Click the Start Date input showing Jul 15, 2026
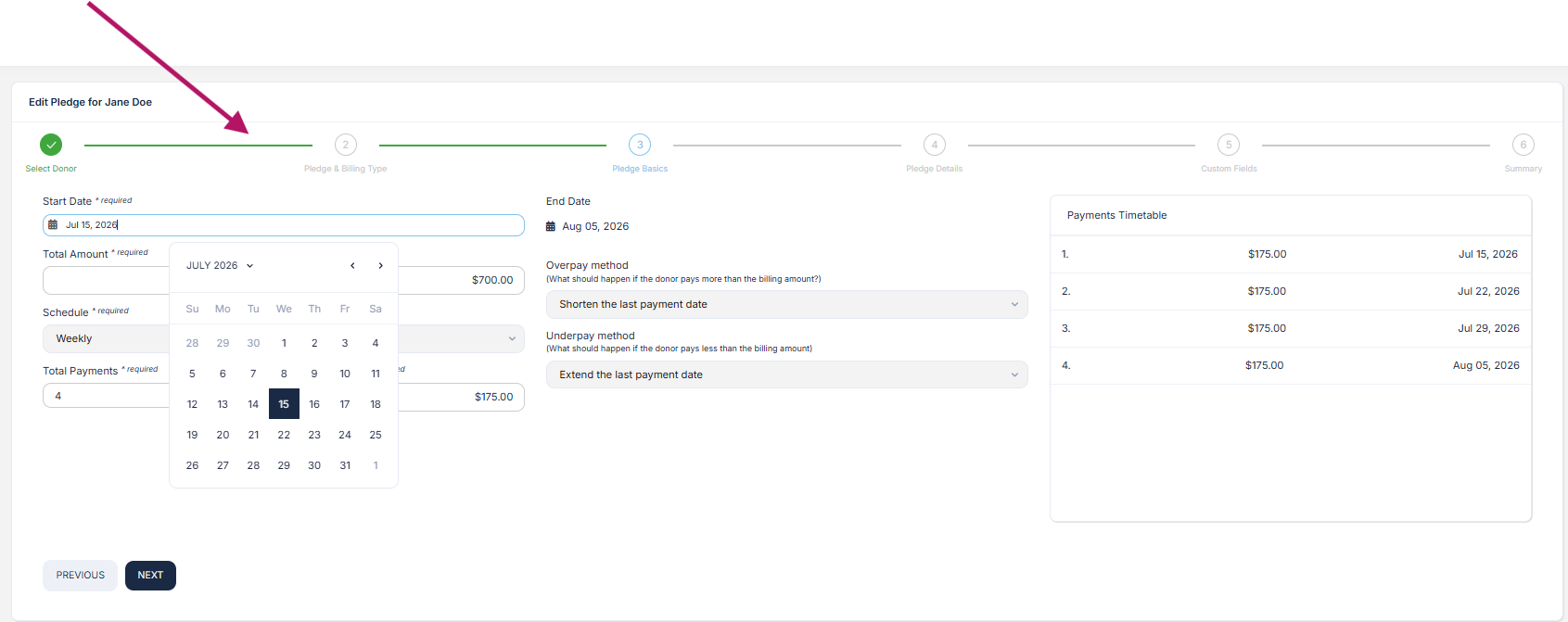1568x622 pixels. coord(284,225)
